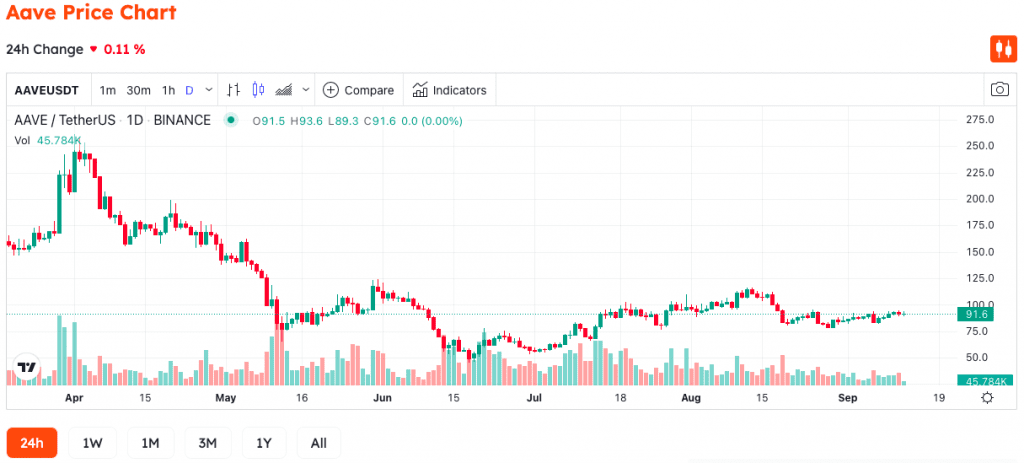
Task: Select the 1W range tab
Action: 92,443
